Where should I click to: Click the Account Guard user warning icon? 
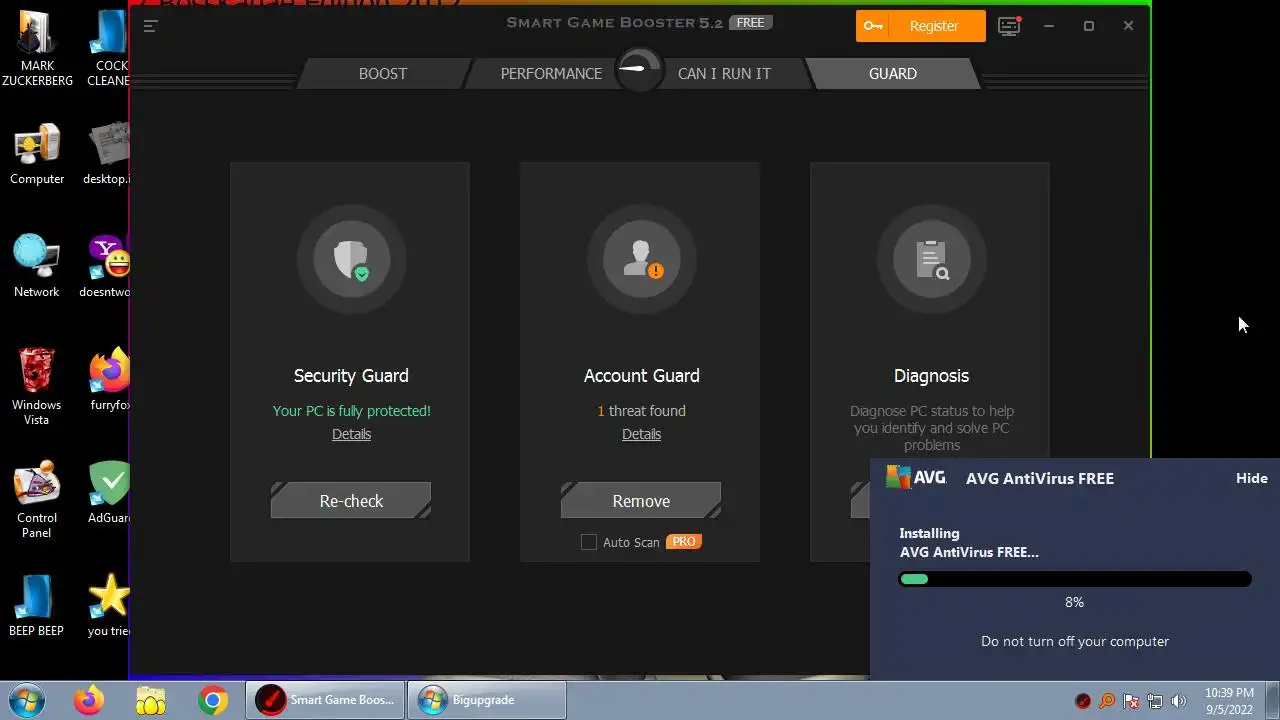pyautogui.click(x=641, y=260)
